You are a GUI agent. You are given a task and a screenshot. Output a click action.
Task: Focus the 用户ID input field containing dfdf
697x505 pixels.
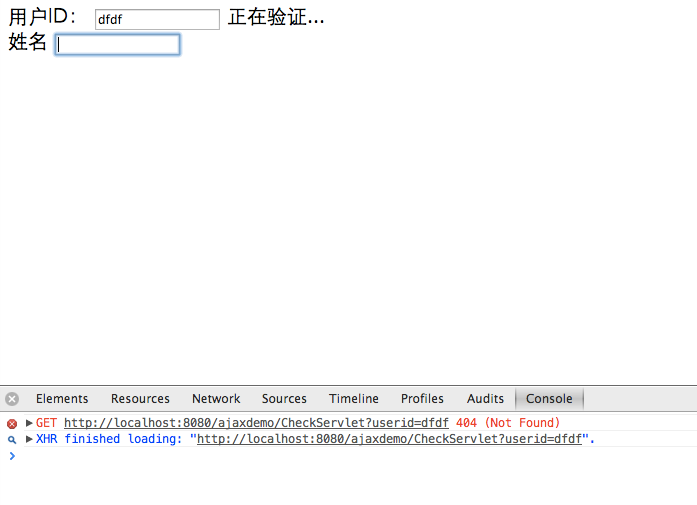pos(157,20)
